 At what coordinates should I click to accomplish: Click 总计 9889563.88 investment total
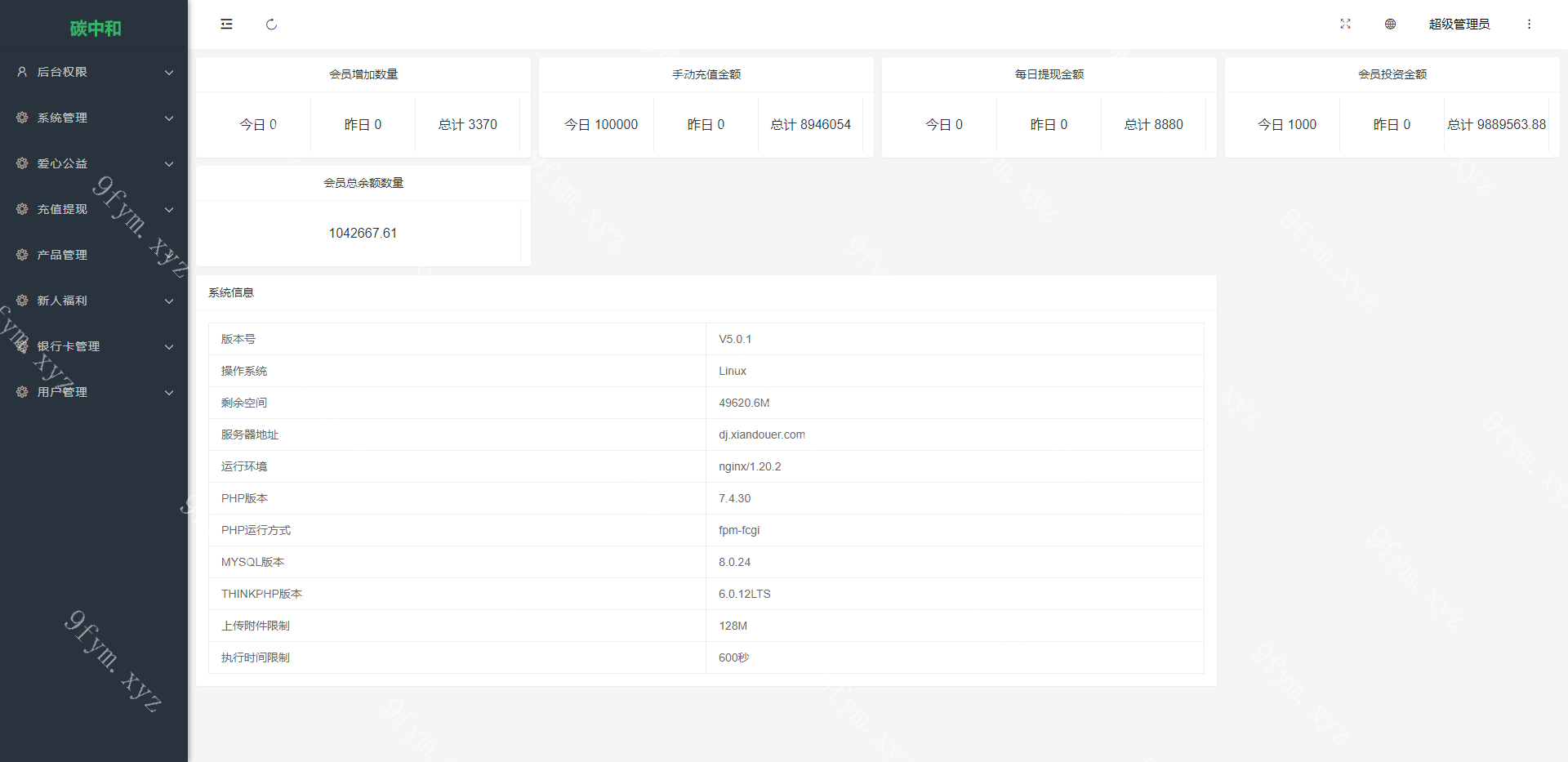pyautogui.click(x=1496, y=124)
